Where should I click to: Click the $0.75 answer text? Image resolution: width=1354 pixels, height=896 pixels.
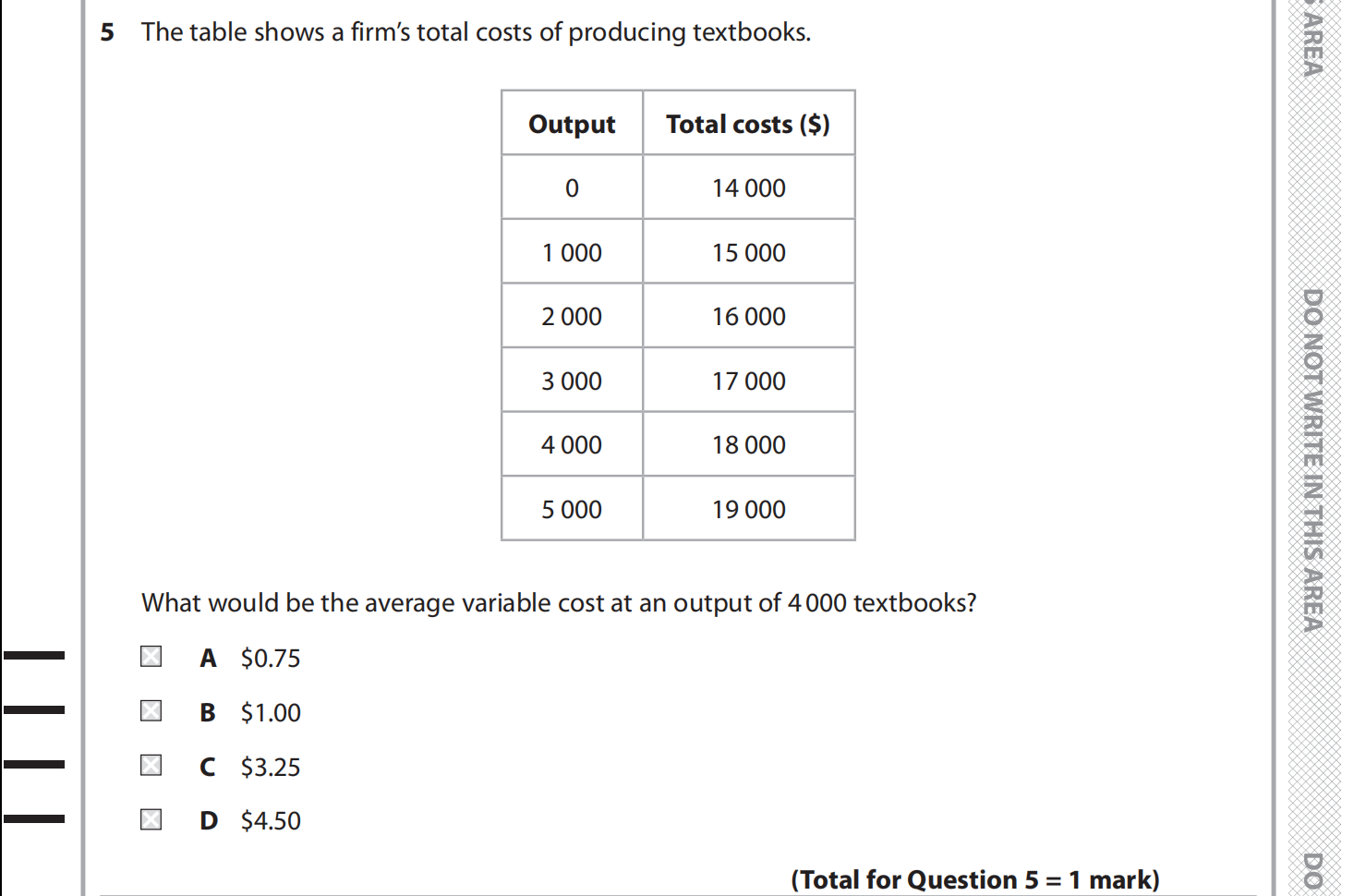pos(271,659)
